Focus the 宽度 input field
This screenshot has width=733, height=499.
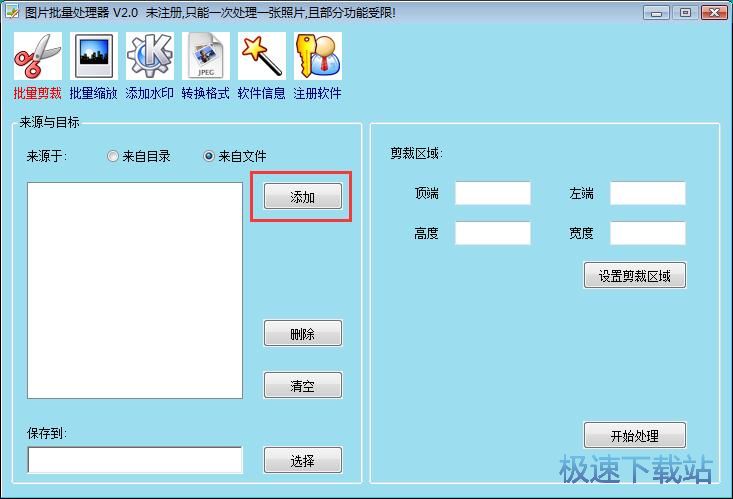tap(648, 233)
